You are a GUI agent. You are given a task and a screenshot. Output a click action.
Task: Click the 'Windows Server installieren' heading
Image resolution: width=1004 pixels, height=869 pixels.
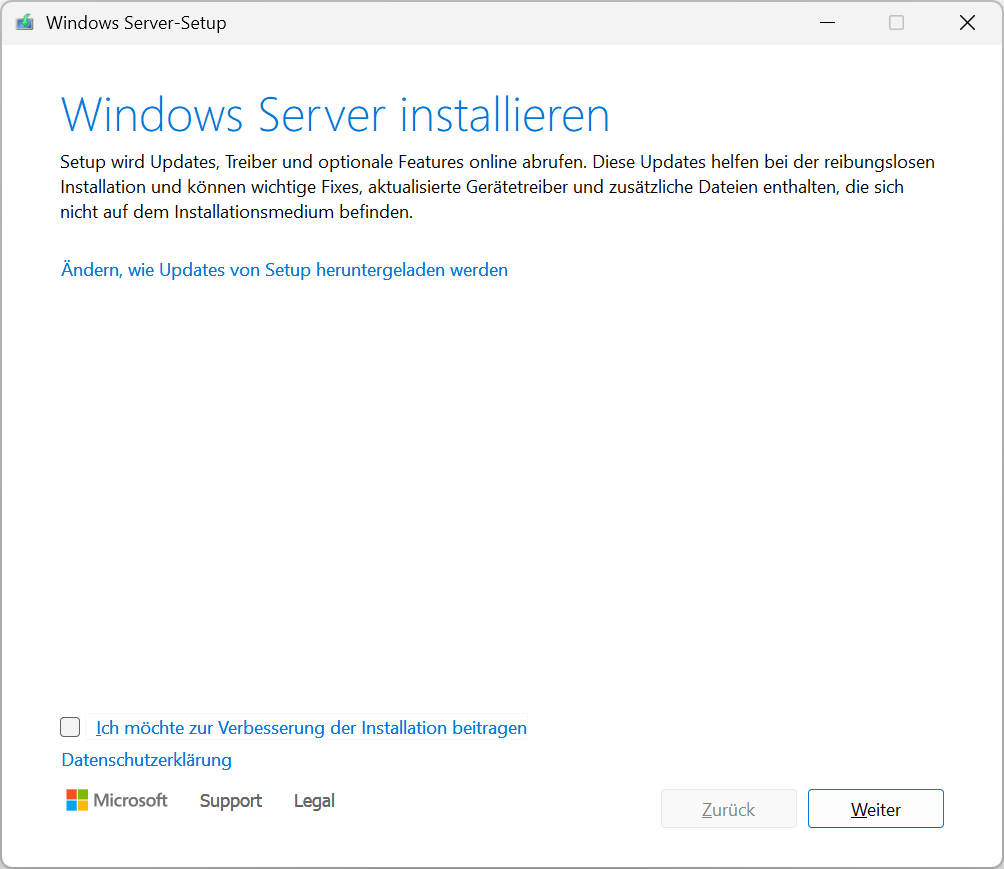(x=335, y=115)
